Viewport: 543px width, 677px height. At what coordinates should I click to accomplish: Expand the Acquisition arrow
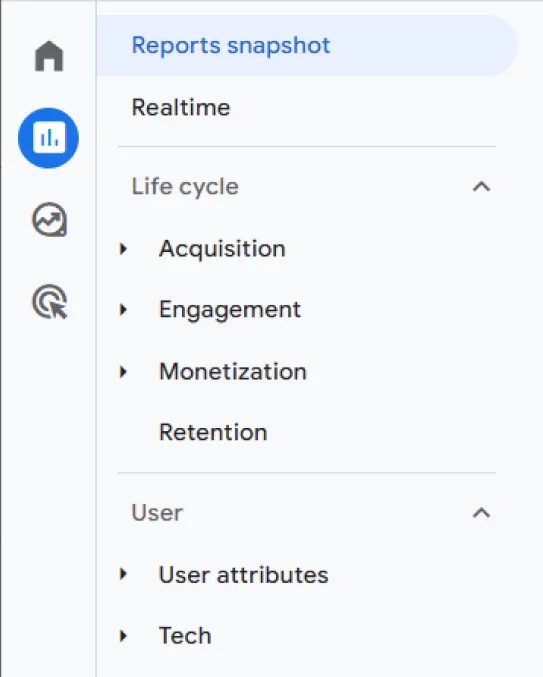123,249
